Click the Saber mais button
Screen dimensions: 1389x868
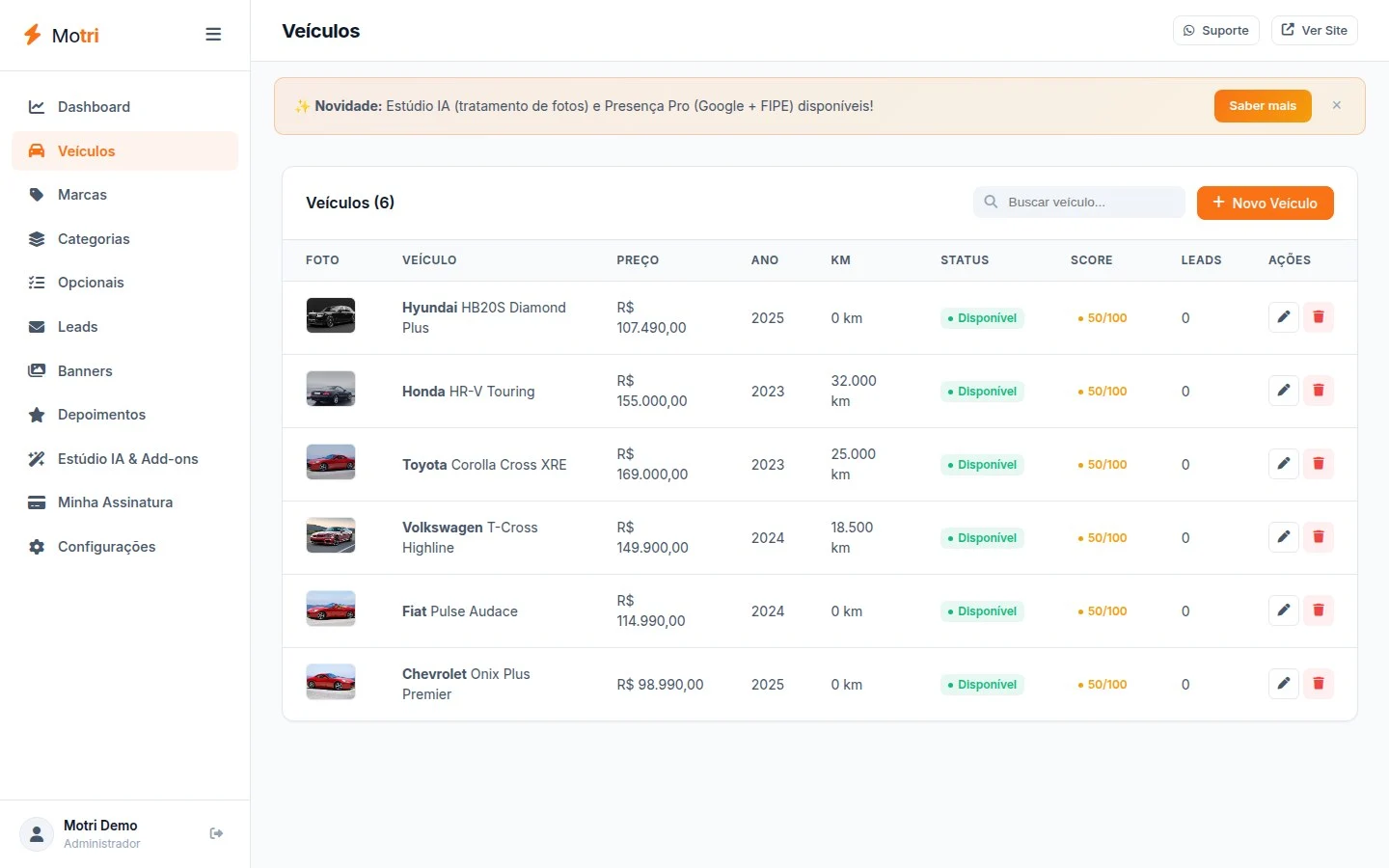tap(1262, 106)
